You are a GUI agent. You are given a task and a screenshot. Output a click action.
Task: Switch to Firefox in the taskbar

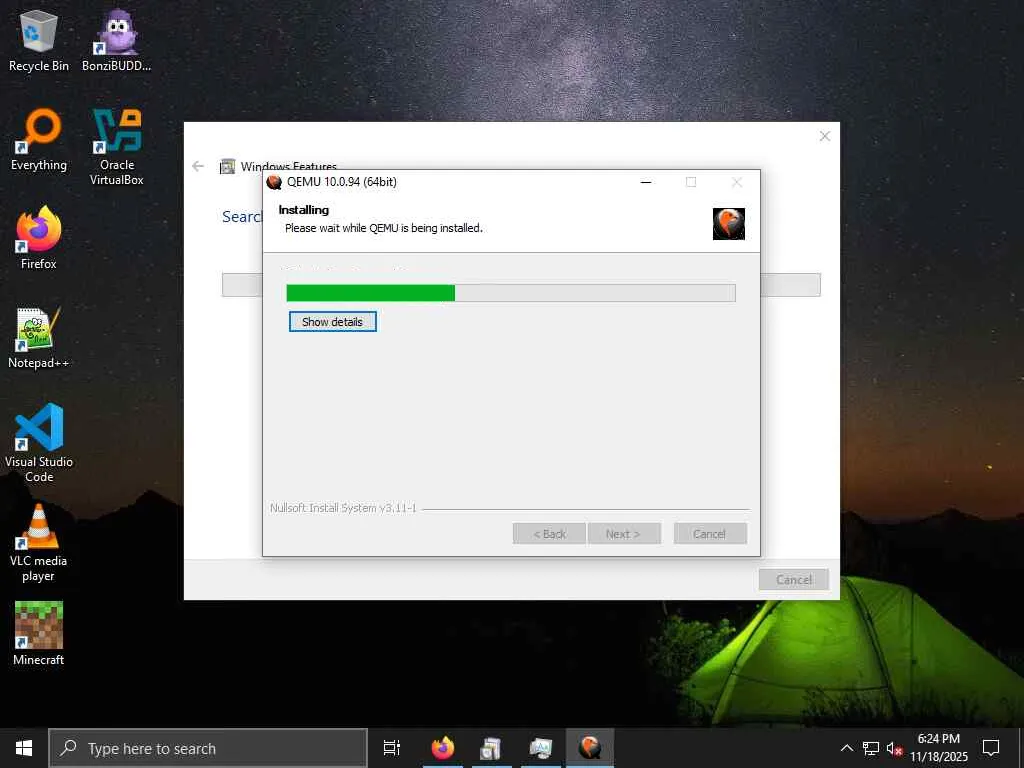[x=443, y=748]
